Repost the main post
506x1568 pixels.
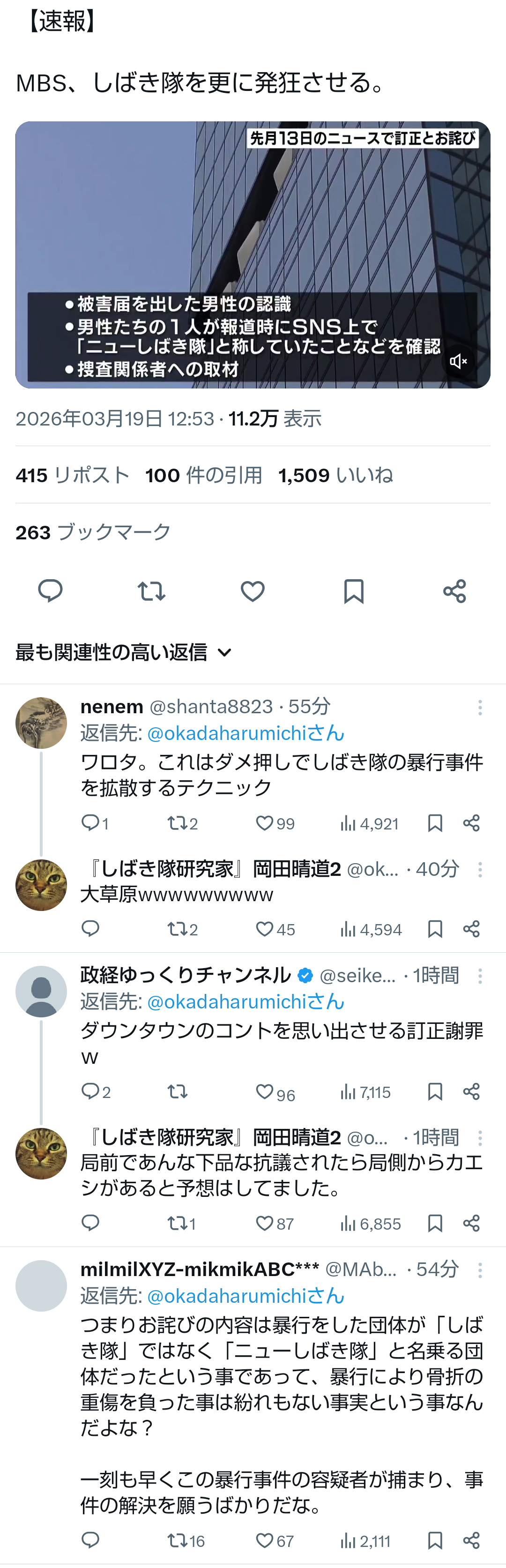coord(151,590)
